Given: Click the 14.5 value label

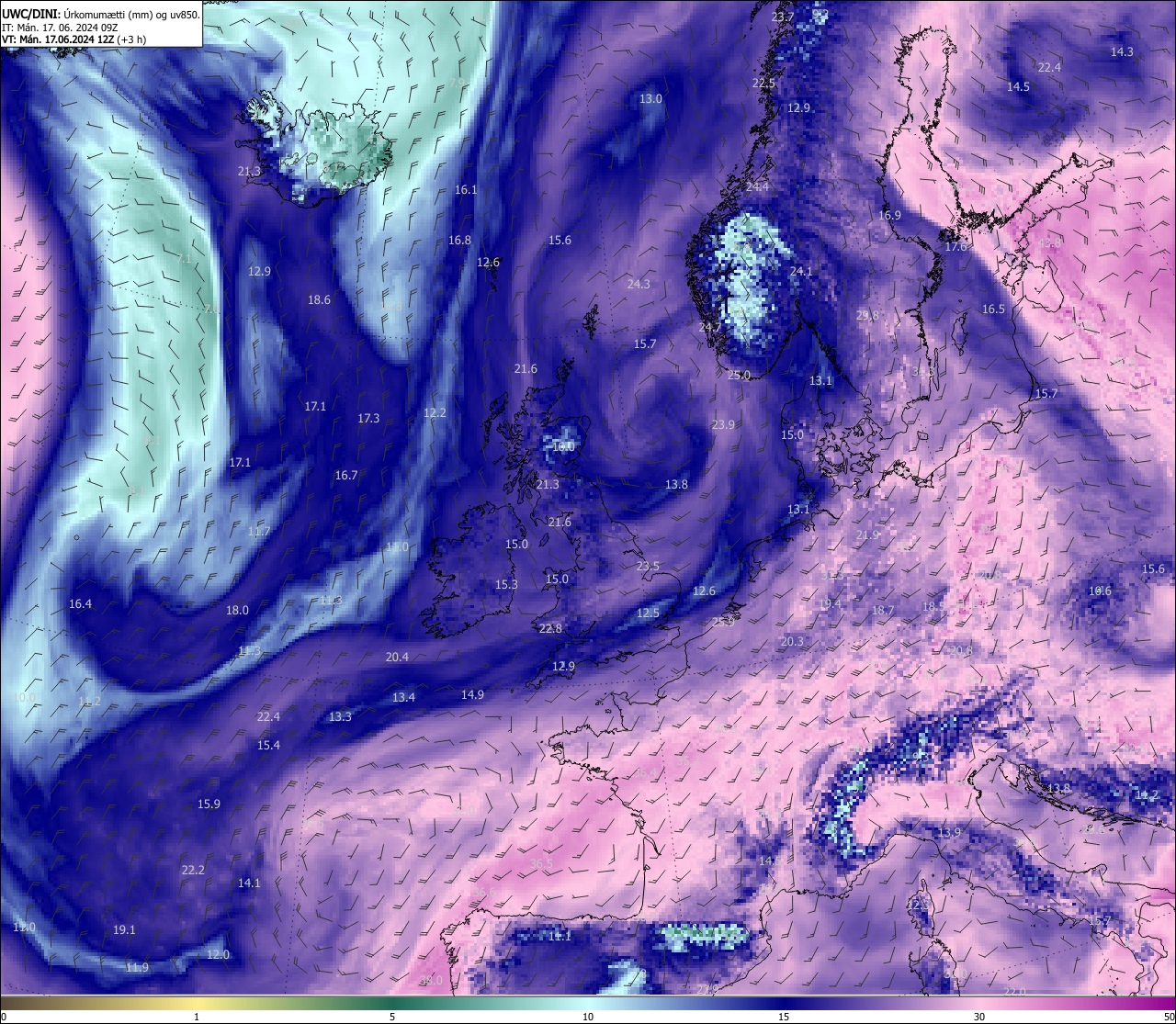Looking at the screenshot, I should (1018, 86).
